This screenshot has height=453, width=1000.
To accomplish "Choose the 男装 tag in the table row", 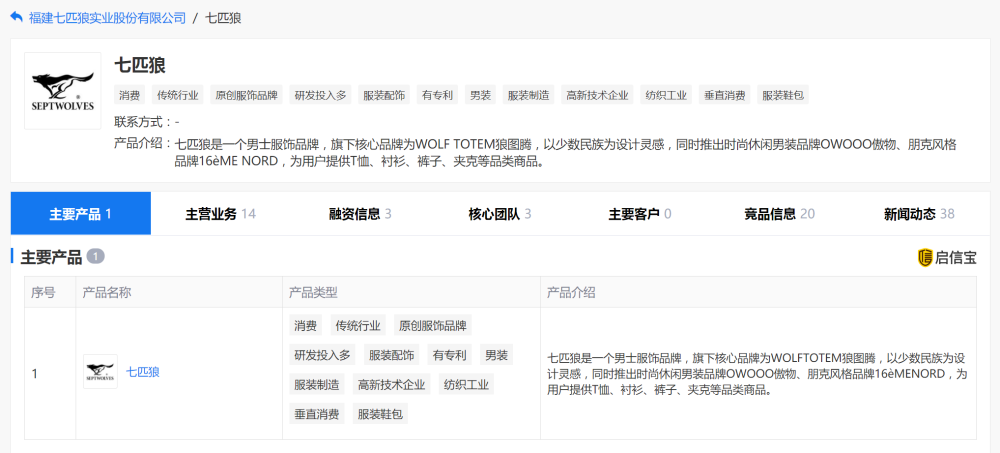I will tap(496, 355).
